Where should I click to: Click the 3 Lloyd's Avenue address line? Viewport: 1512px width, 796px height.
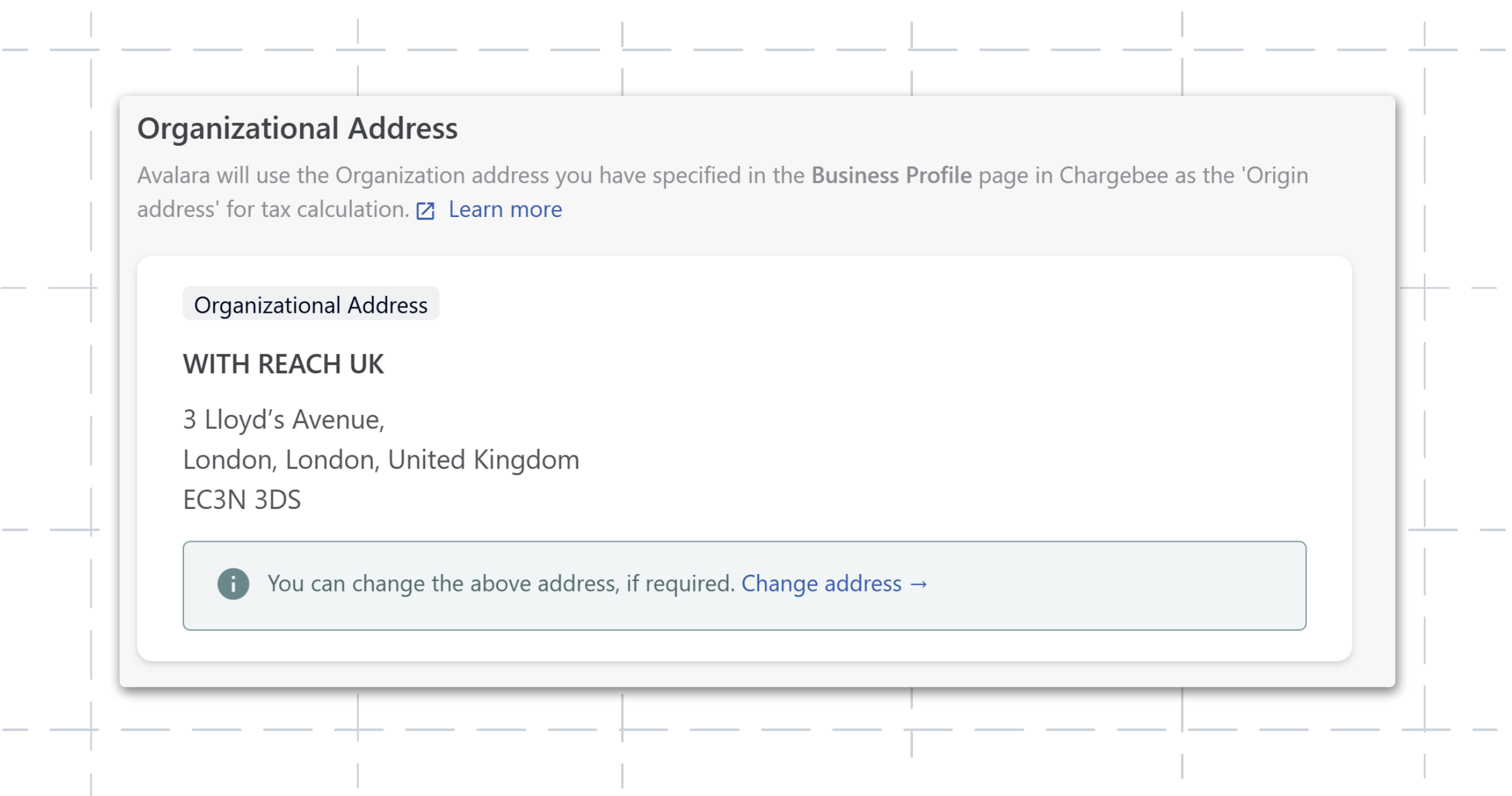click(x=284, y=419)
